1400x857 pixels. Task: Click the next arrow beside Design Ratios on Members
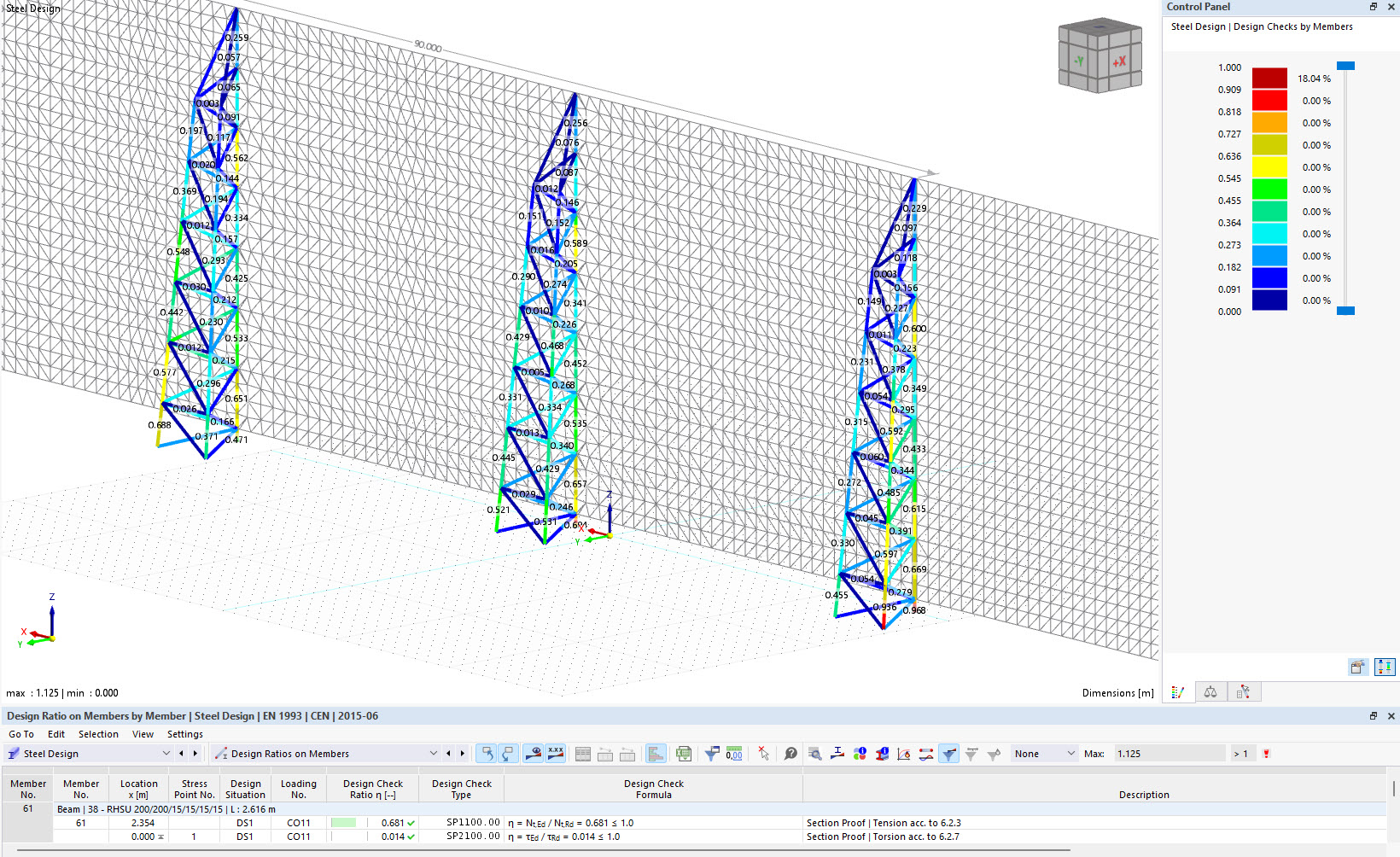coord(460,753)
